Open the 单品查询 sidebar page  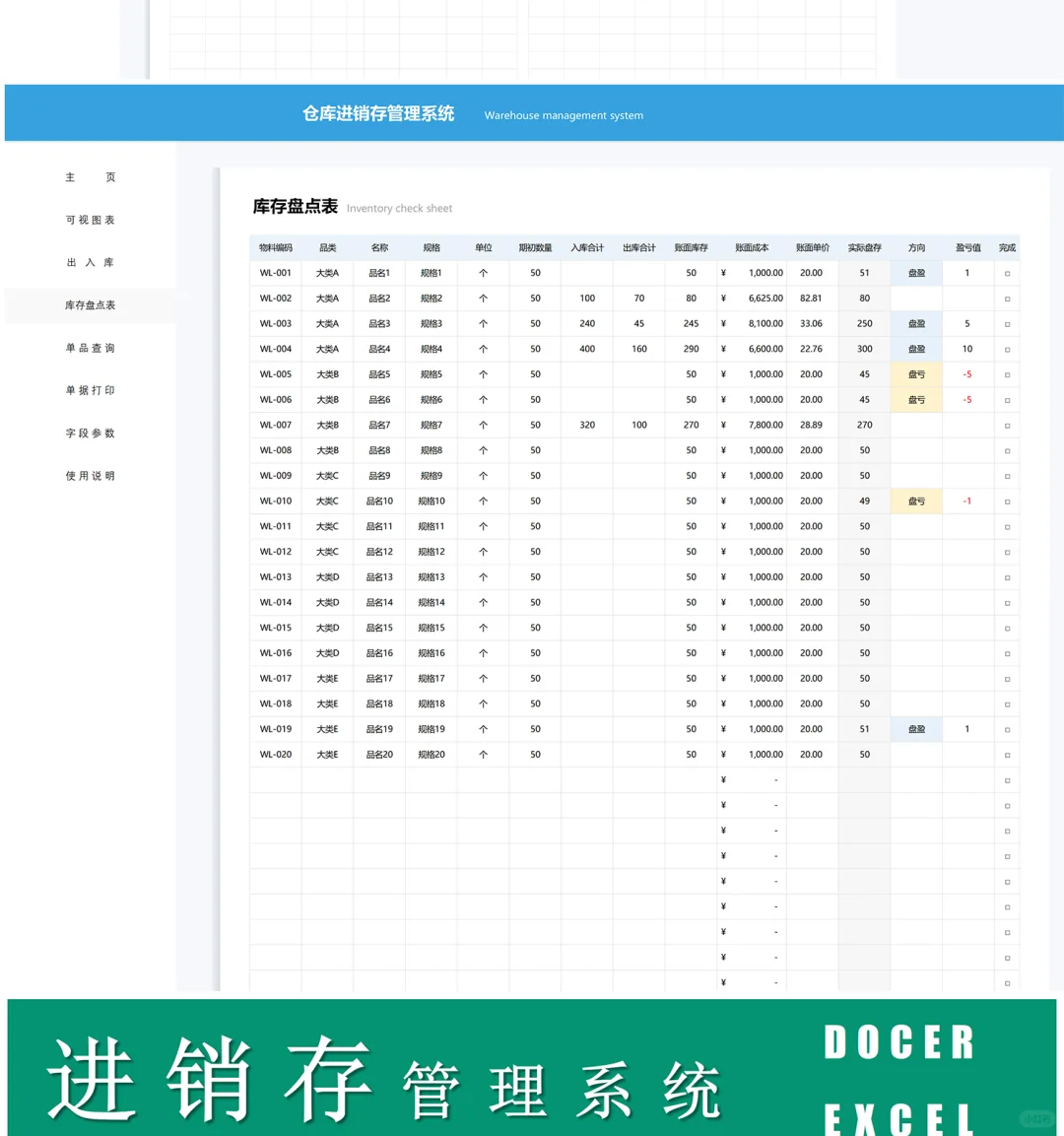tap(90, 349)
